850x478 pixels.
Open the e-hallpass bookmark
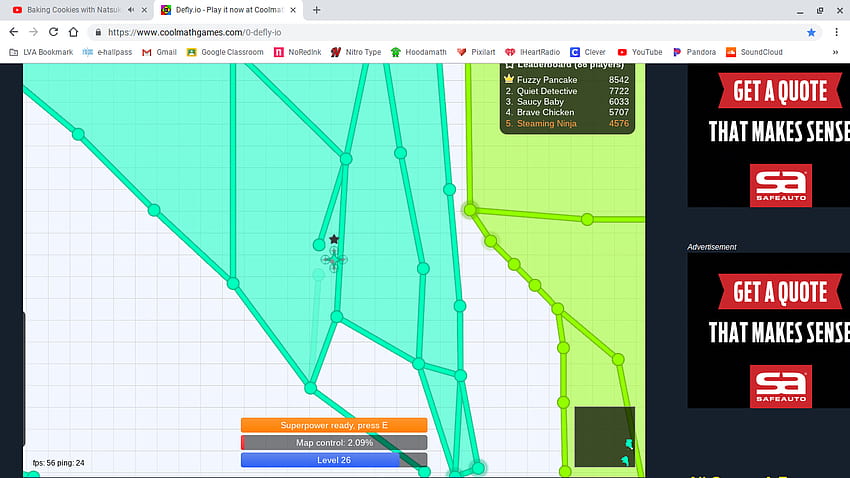pyautogui.click(x=107, y=52)
